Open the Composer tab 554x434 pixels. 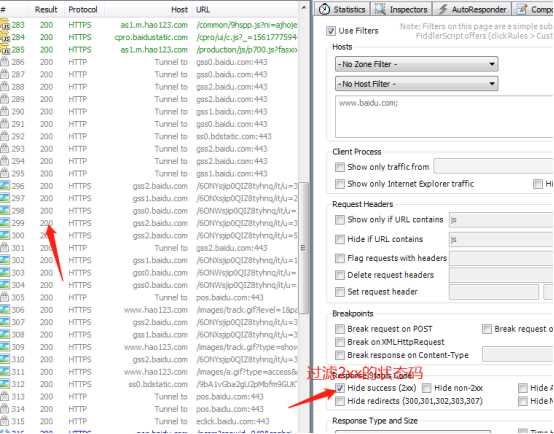pyautogui.click(x=534, y=9)
